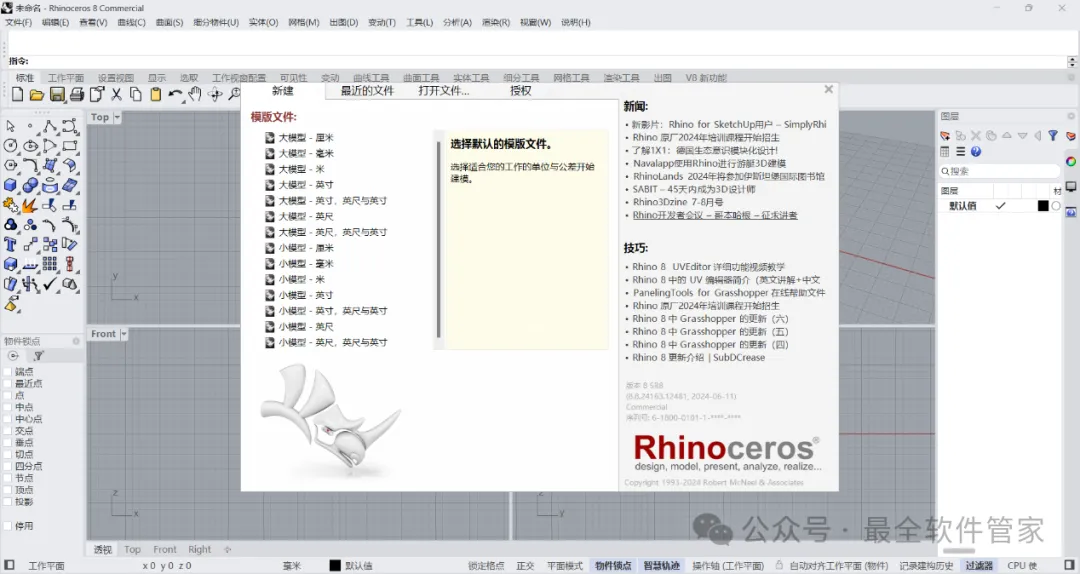Click the material circle of 默认值 layer

pyautogui.click(x=1056, y=206)
